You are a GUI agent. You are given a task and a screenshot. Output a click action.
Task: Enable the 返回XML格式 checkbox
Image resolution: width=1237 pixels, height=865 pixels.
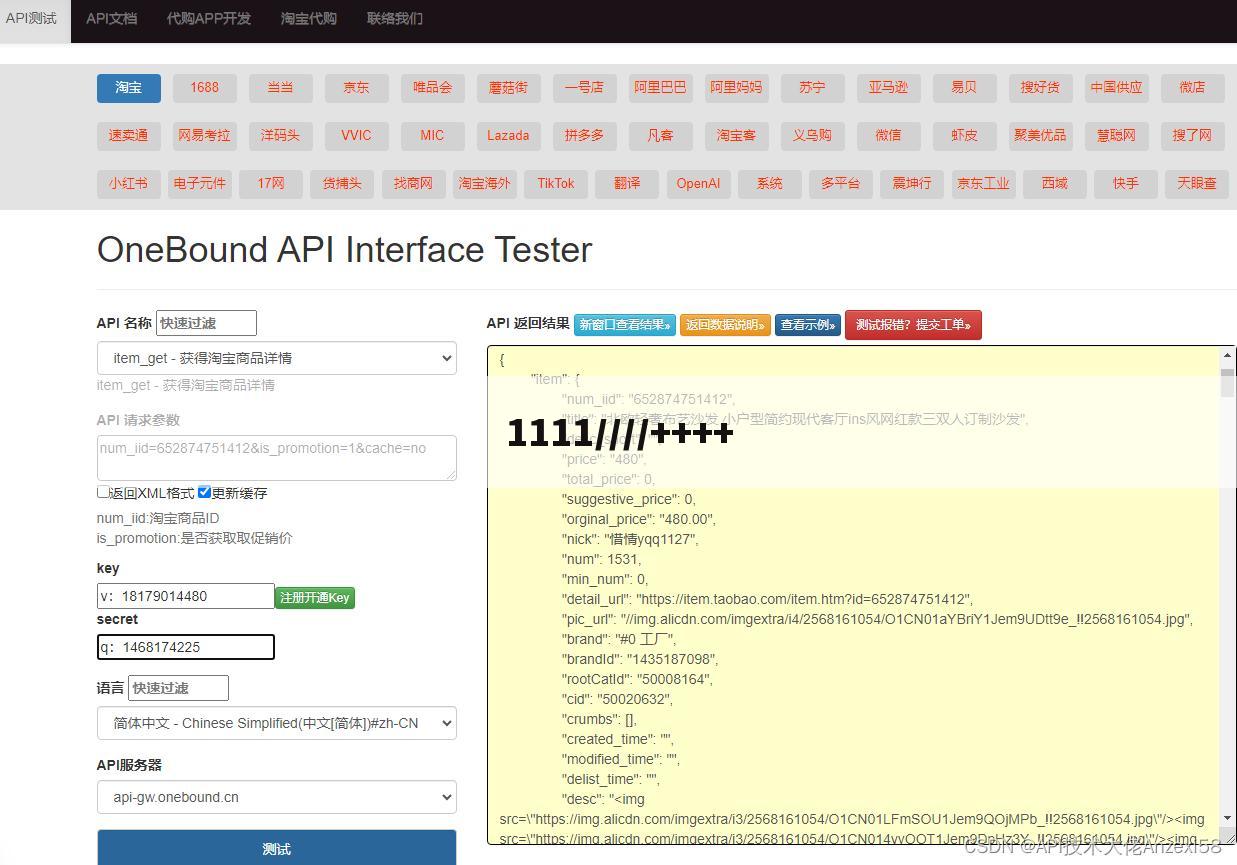pos(103,492)
